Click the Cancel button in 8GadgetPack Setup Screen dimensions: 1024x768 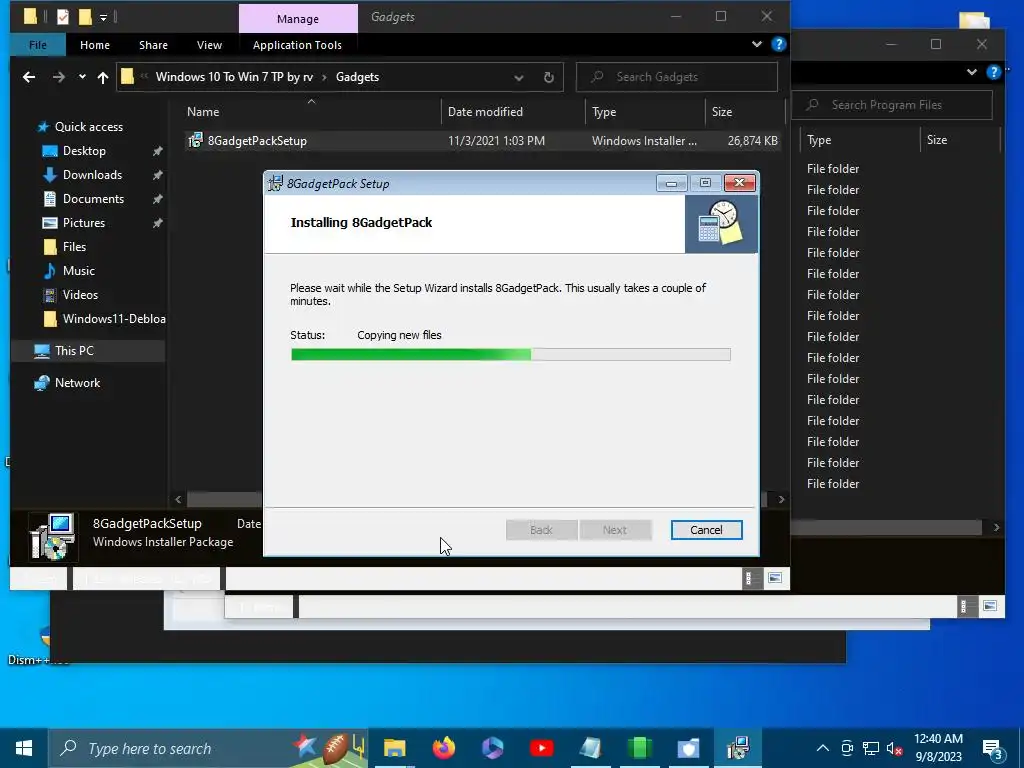point(706,530)
